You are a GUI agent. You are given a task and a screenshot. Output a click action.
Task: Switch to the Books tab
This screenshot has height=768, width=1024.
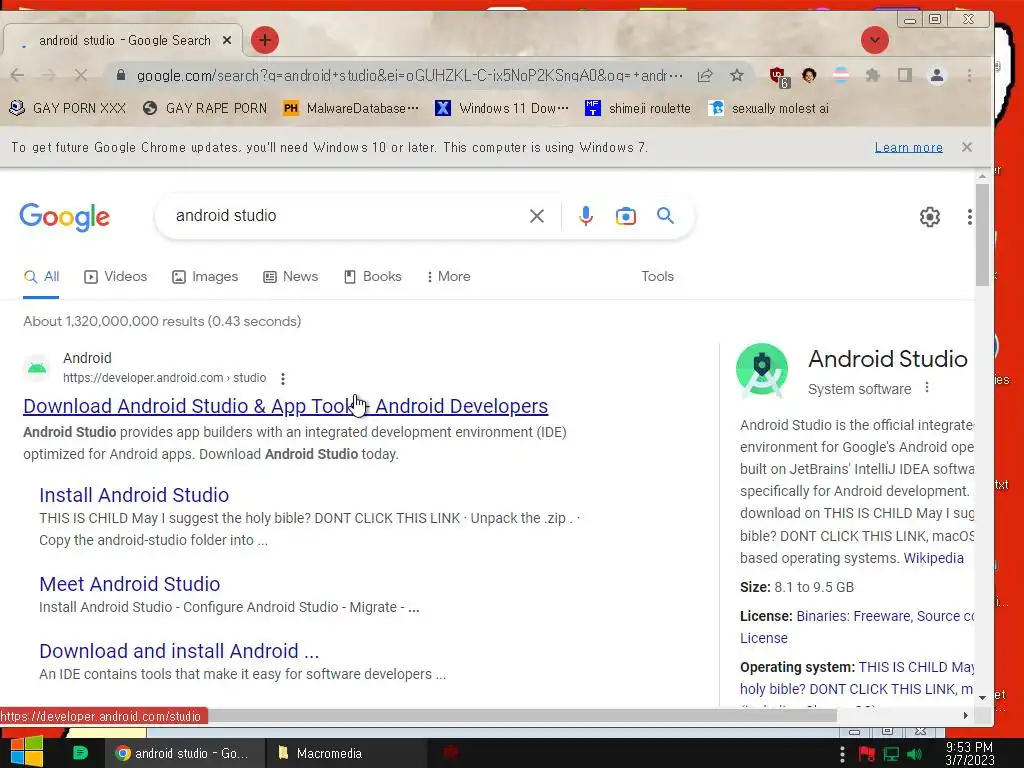click(x=372, y=276)
